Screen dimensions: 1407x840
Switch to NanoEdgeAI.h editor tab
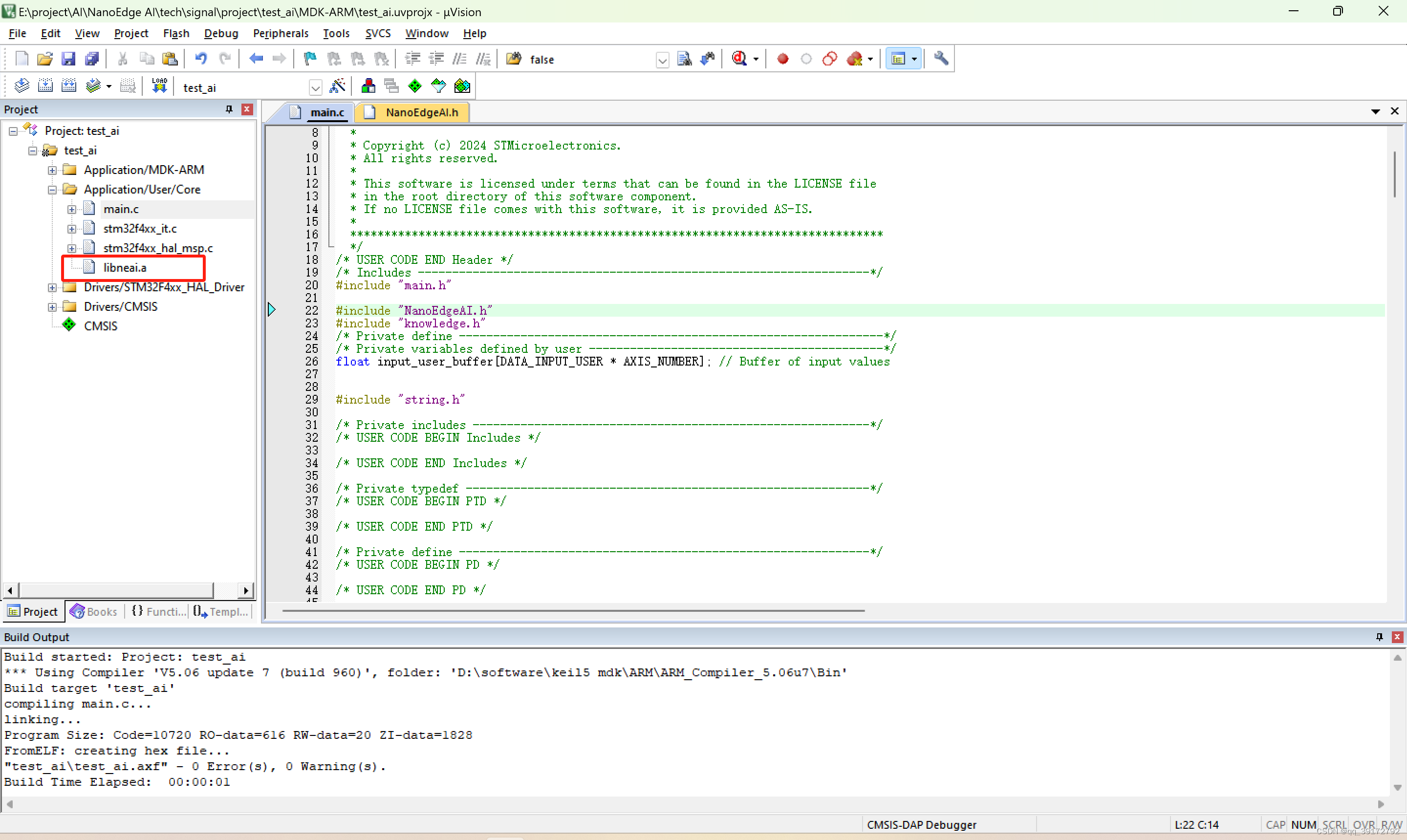click(x=421, y=112)
